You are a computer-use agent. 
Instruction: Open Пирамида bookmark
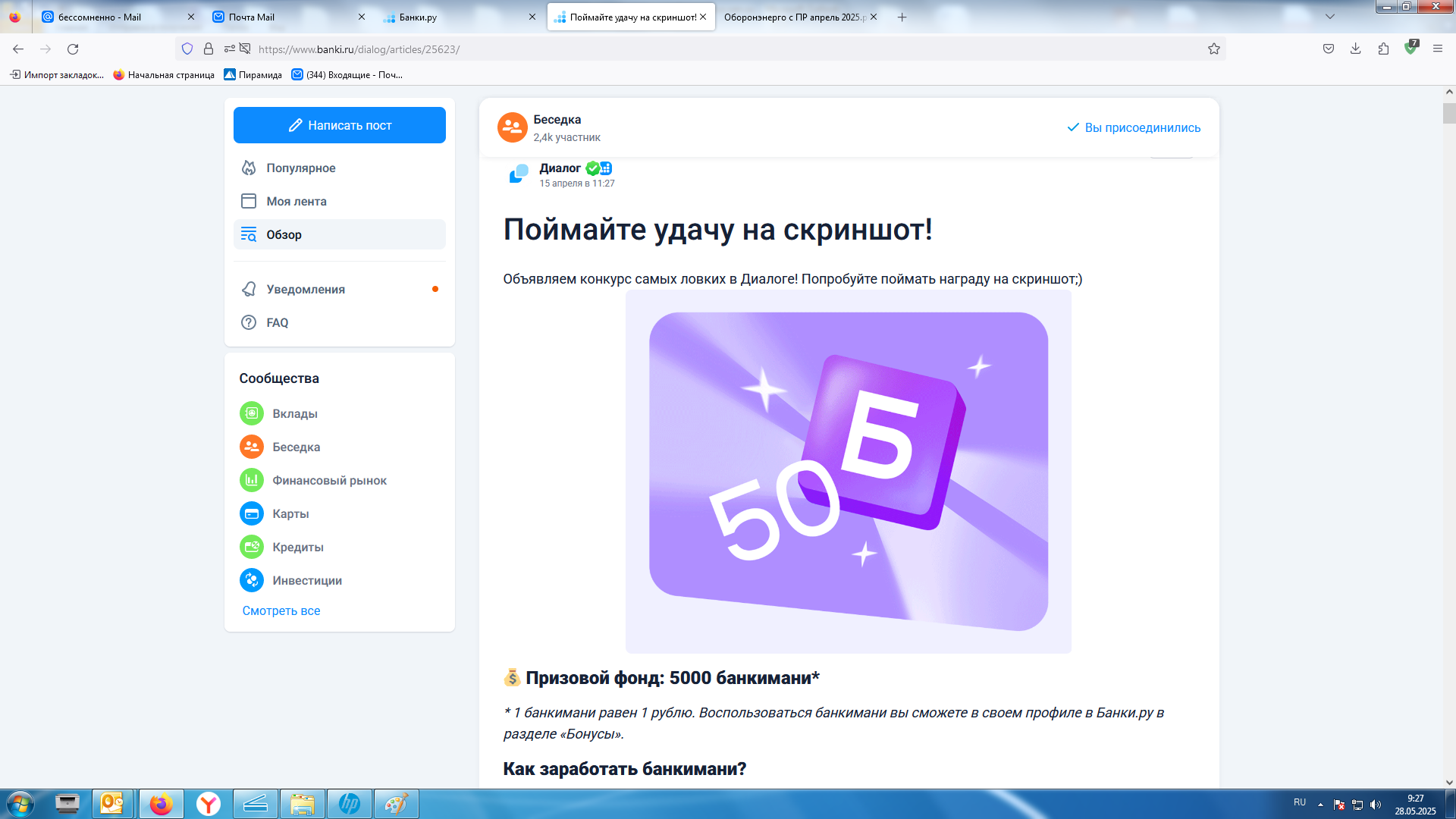click(x=253, y=74)
